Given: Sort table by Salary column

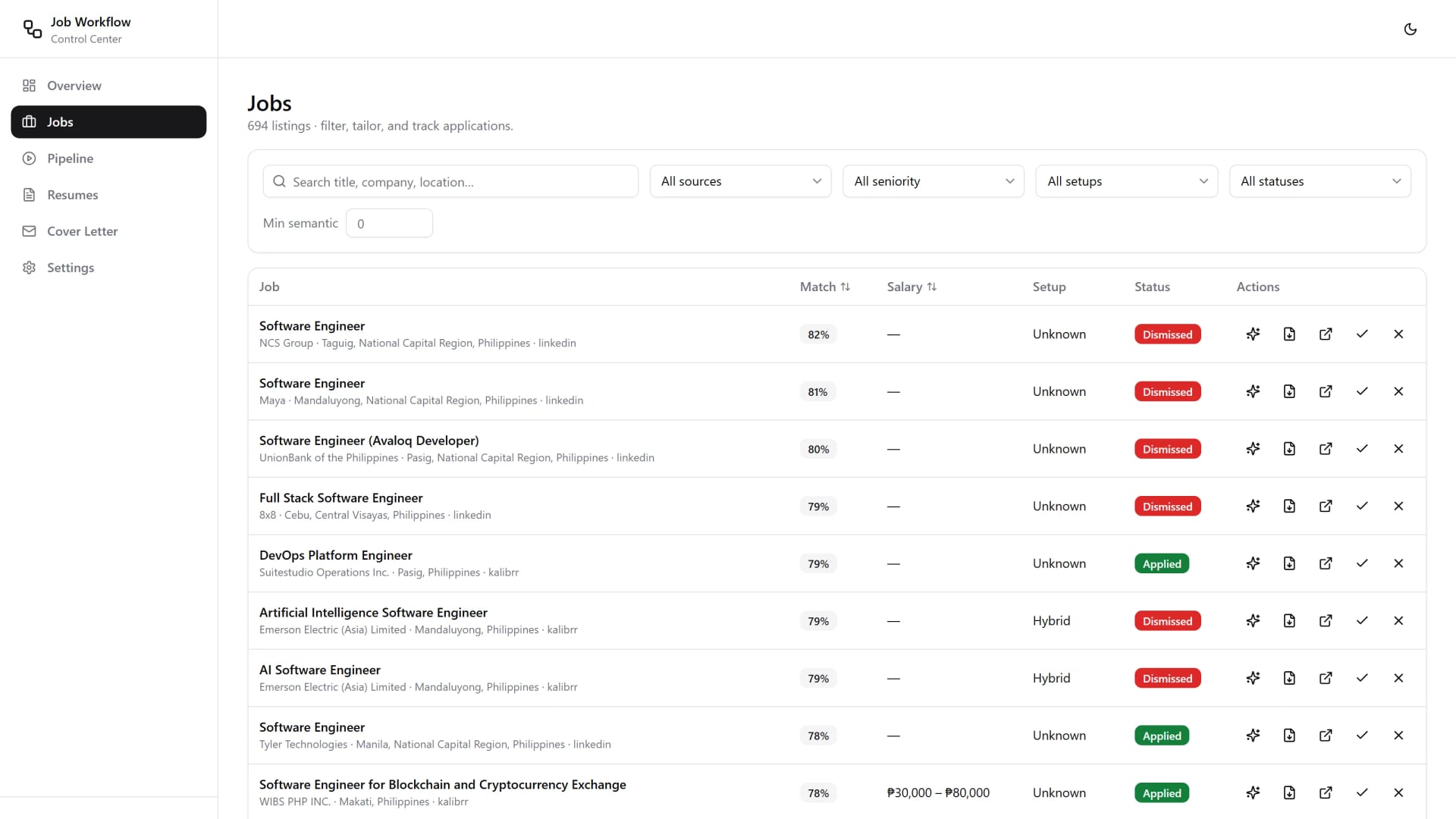Looking at the screenshot, I should (x=912, y=287).
